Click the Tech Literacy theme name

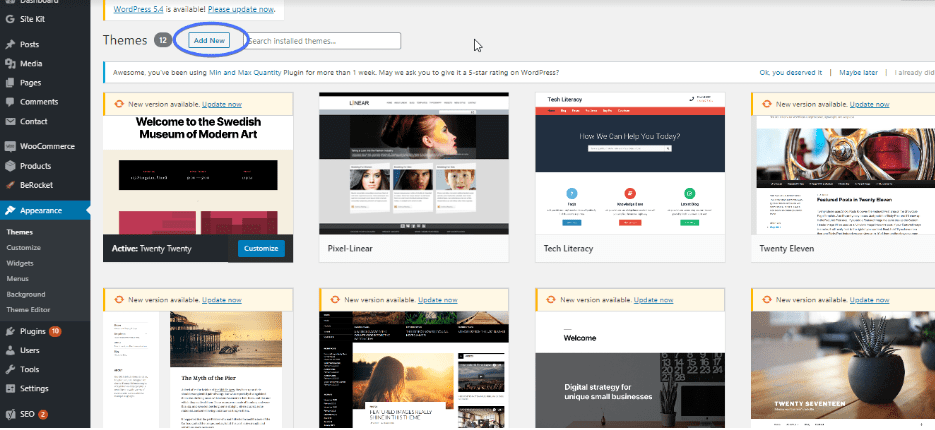(568, 249)
